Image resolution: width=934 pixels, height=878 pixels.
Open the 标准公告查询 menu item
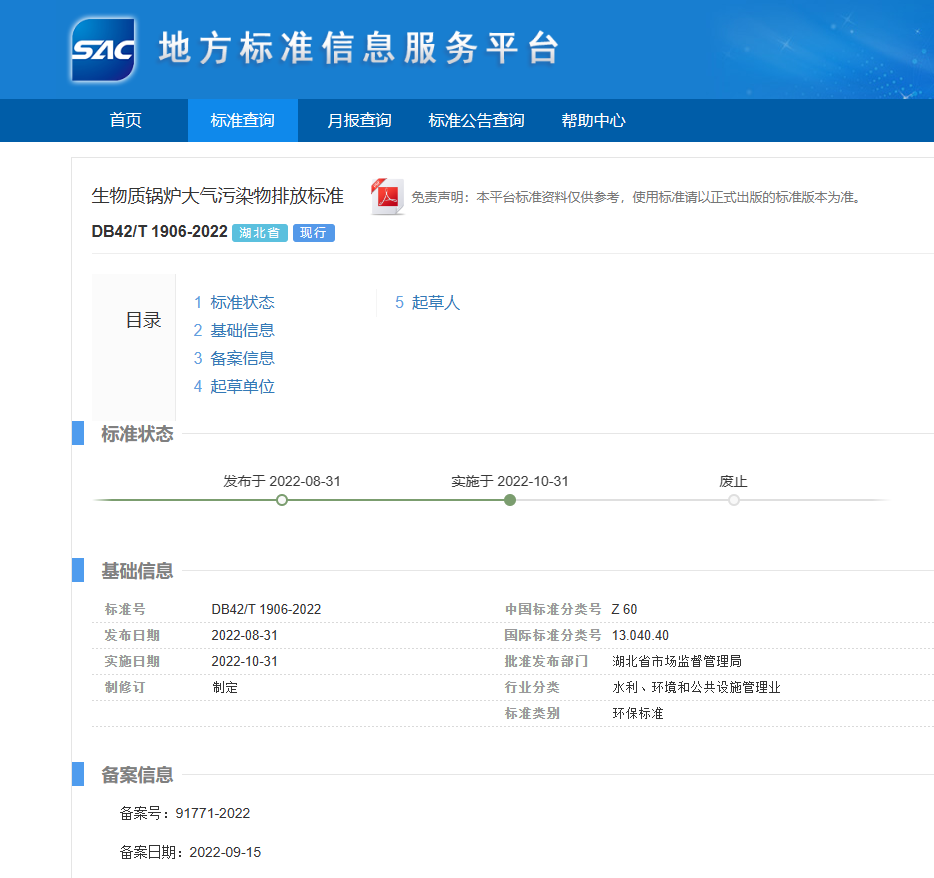pyautogui.click(x=476, y=121)
